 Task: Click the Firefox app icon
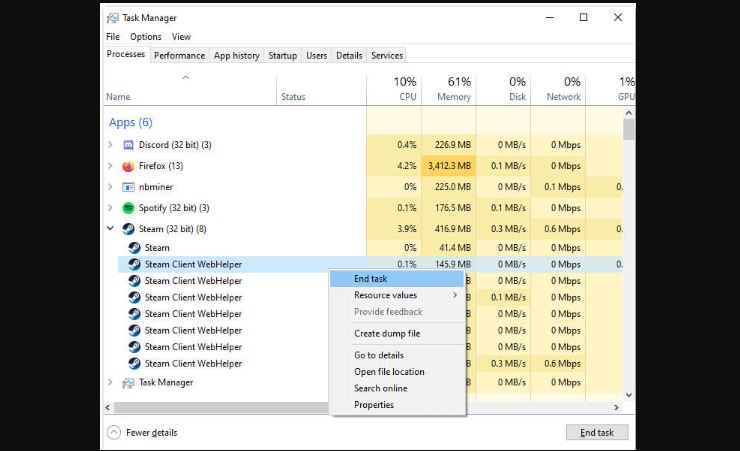128,166
